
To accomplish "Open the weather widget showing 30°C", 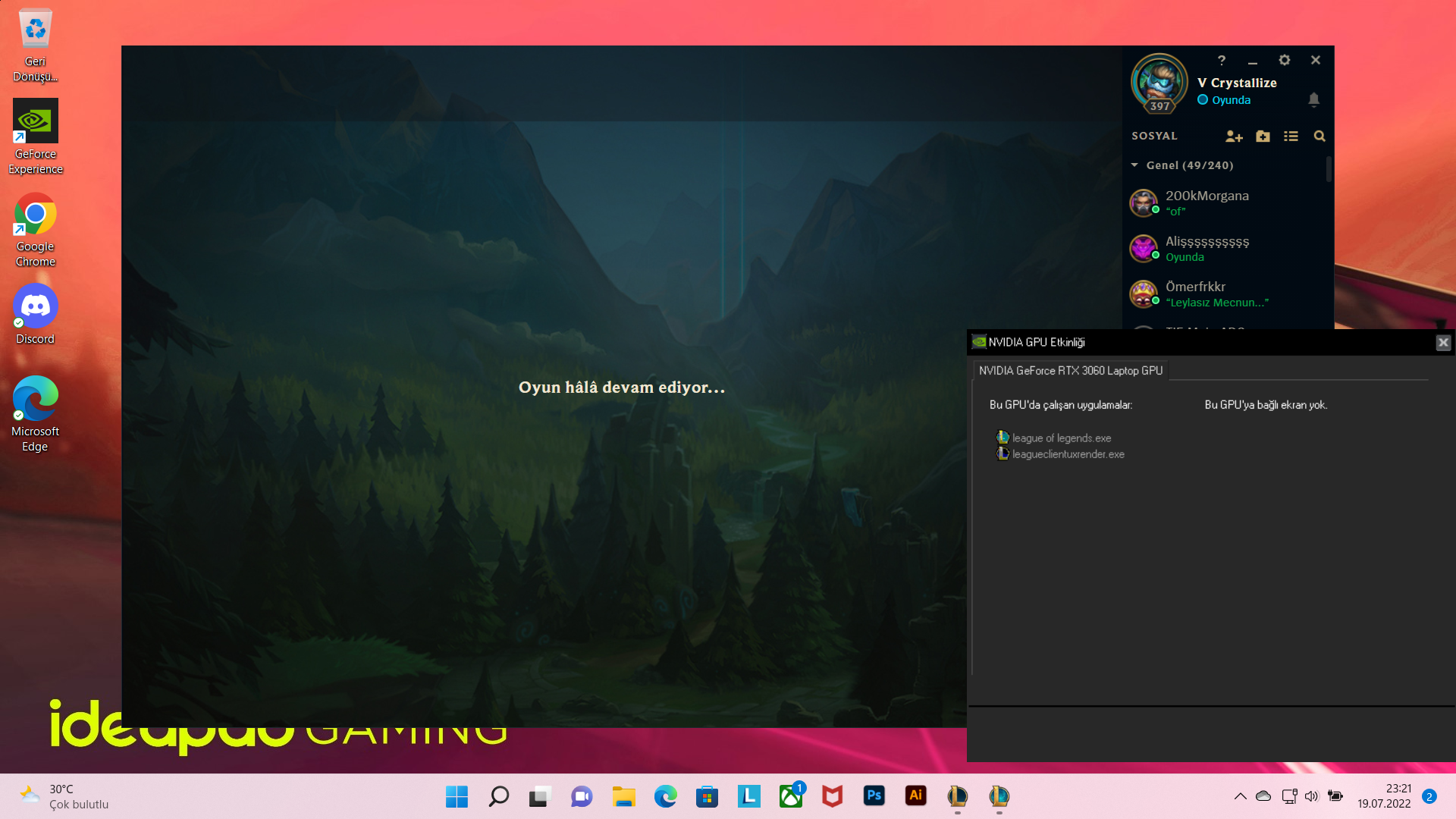I will click(x=64, y=796).
